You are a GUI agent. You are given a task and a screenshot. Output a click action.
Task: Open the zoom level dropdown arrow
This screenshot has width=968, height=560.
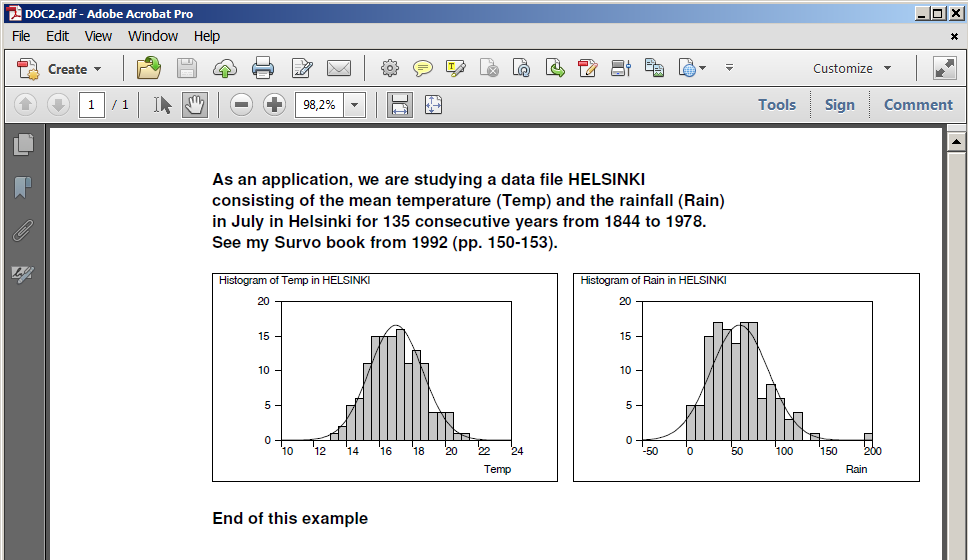[x=354, y=105]
